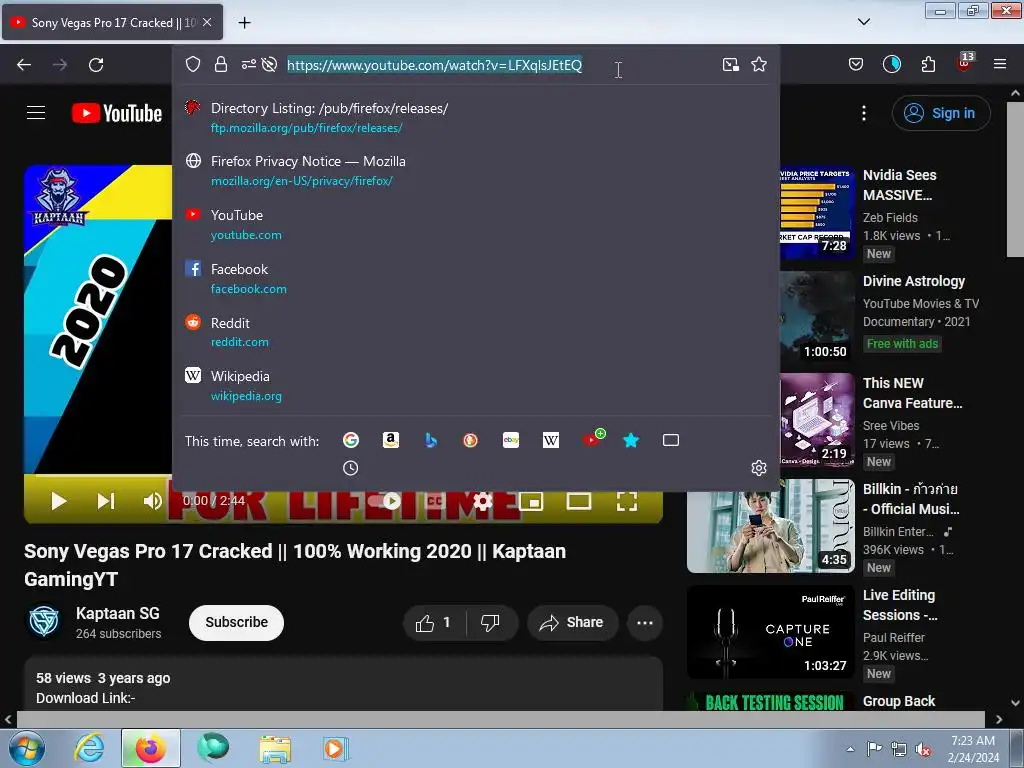Open Billkin Official Music video thumbnail

tap(771, 526)
